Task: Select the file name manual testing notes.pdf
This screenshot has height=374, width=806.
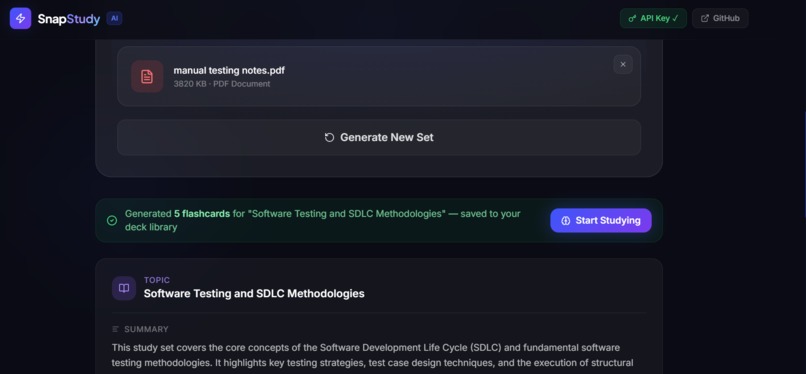Action: 229,70
